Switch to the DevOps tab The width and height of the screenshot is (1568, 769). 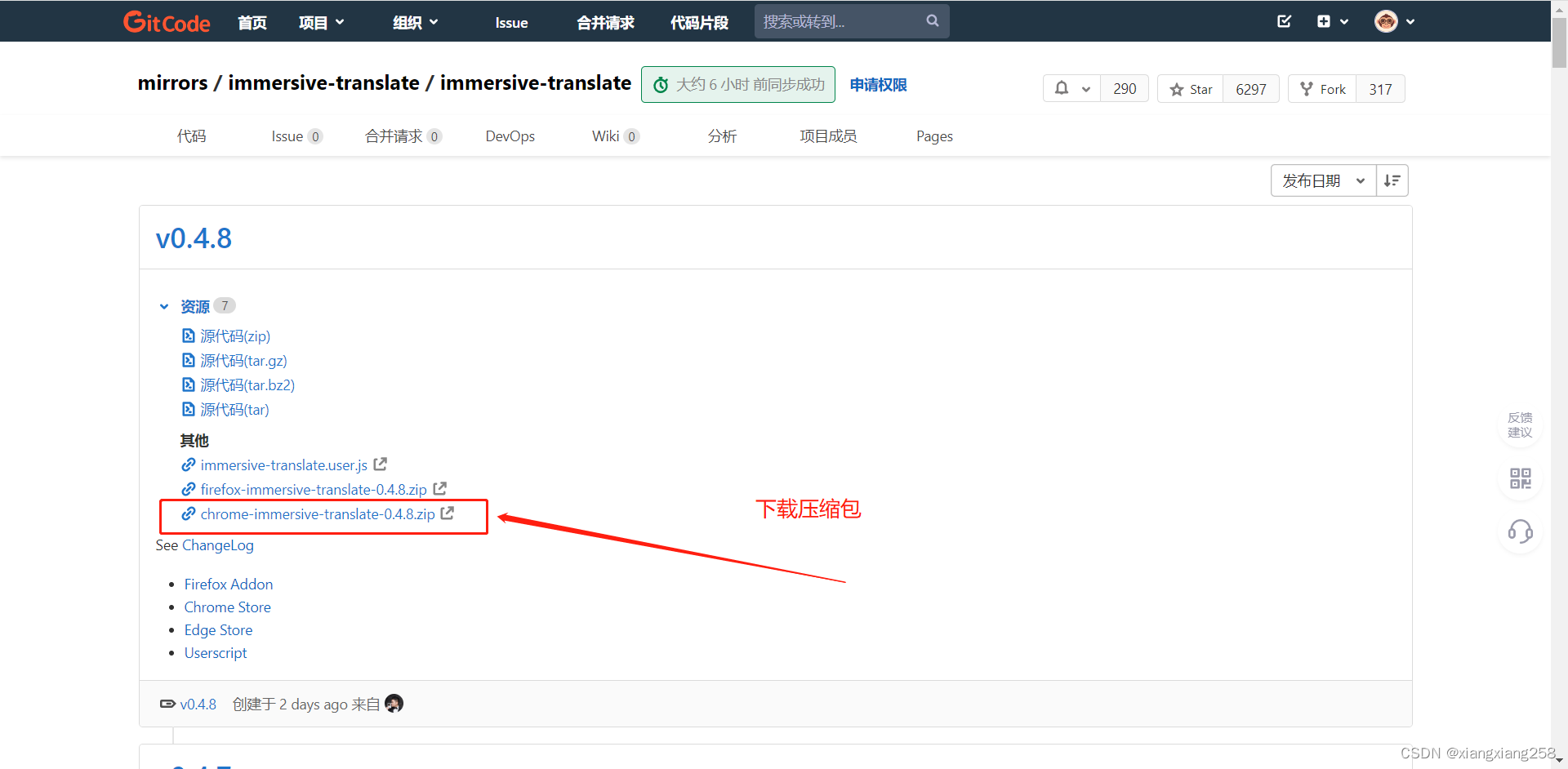tap(510, 136)
